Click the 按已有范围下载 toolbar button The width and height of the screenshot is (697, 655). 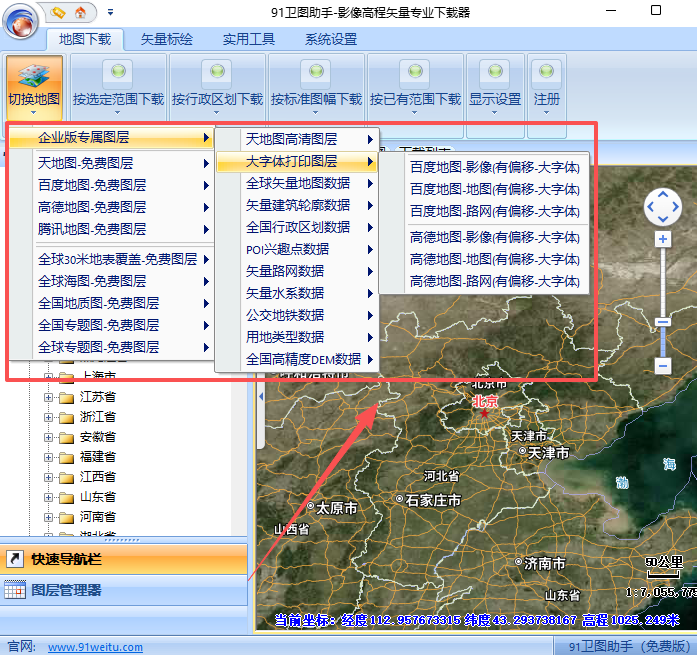point(416,87)
